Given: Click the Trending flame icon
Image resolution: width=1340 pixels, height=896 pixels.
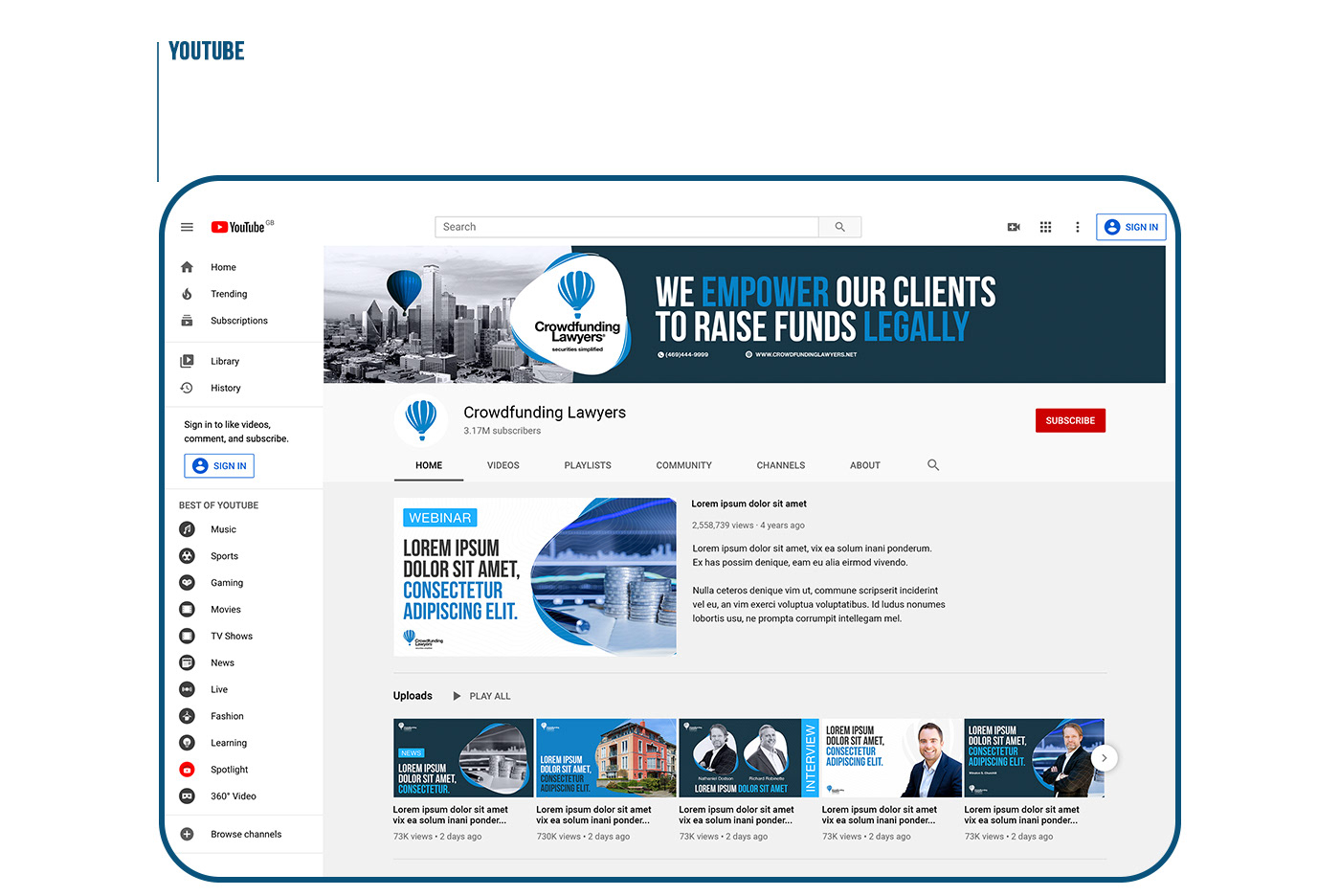Looking at the screenshot, I should pyautogui.click(x=187, y=294).
